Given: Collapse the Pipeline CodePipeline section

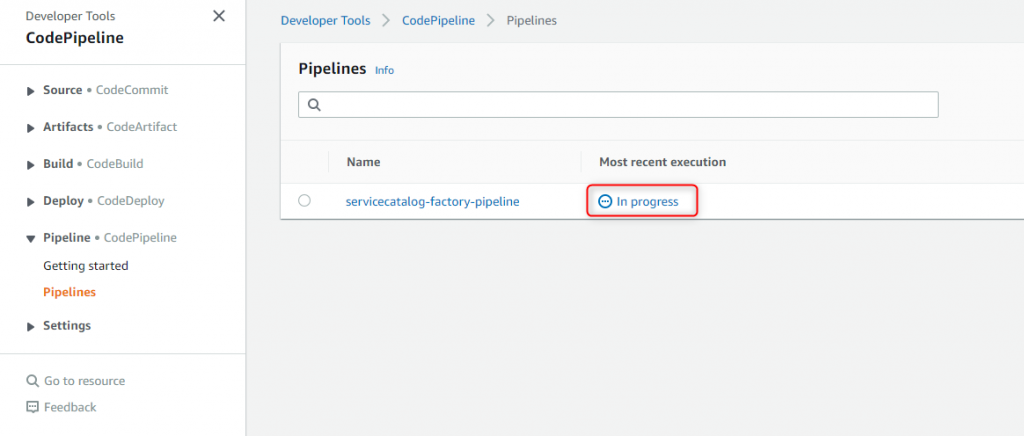Looking at the screenshot, I should pos(31,239).
